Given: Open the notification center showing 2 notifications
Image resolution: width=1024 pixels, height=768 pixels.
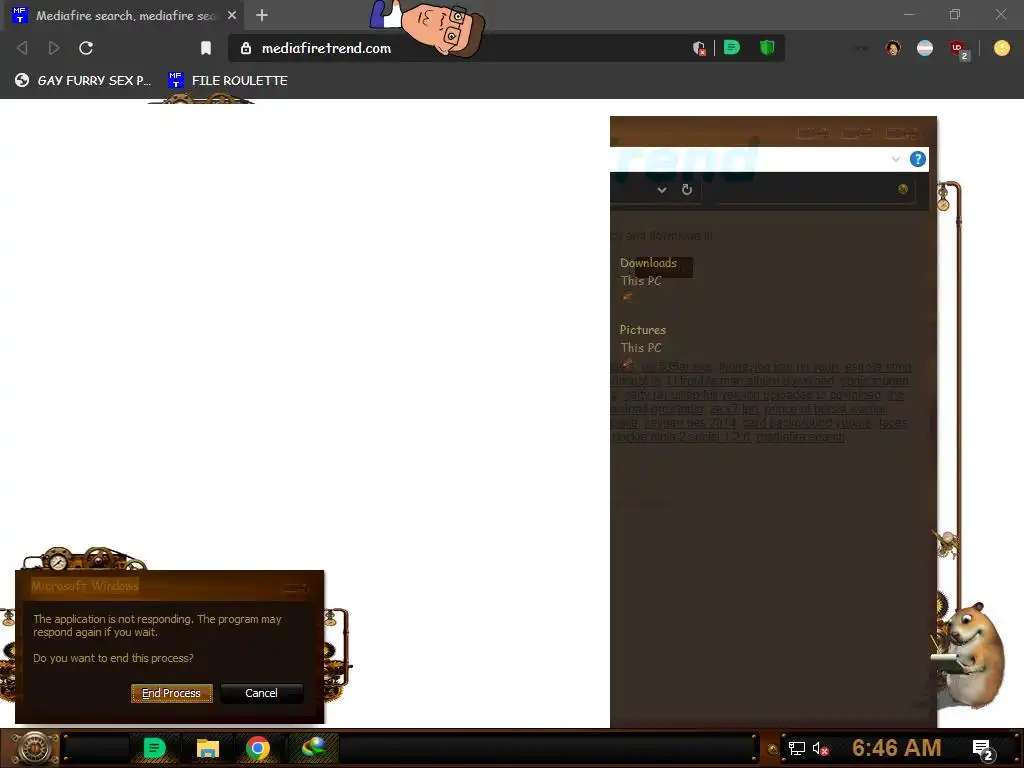Looking at the screenshot, I should click(x=983, y=750).
